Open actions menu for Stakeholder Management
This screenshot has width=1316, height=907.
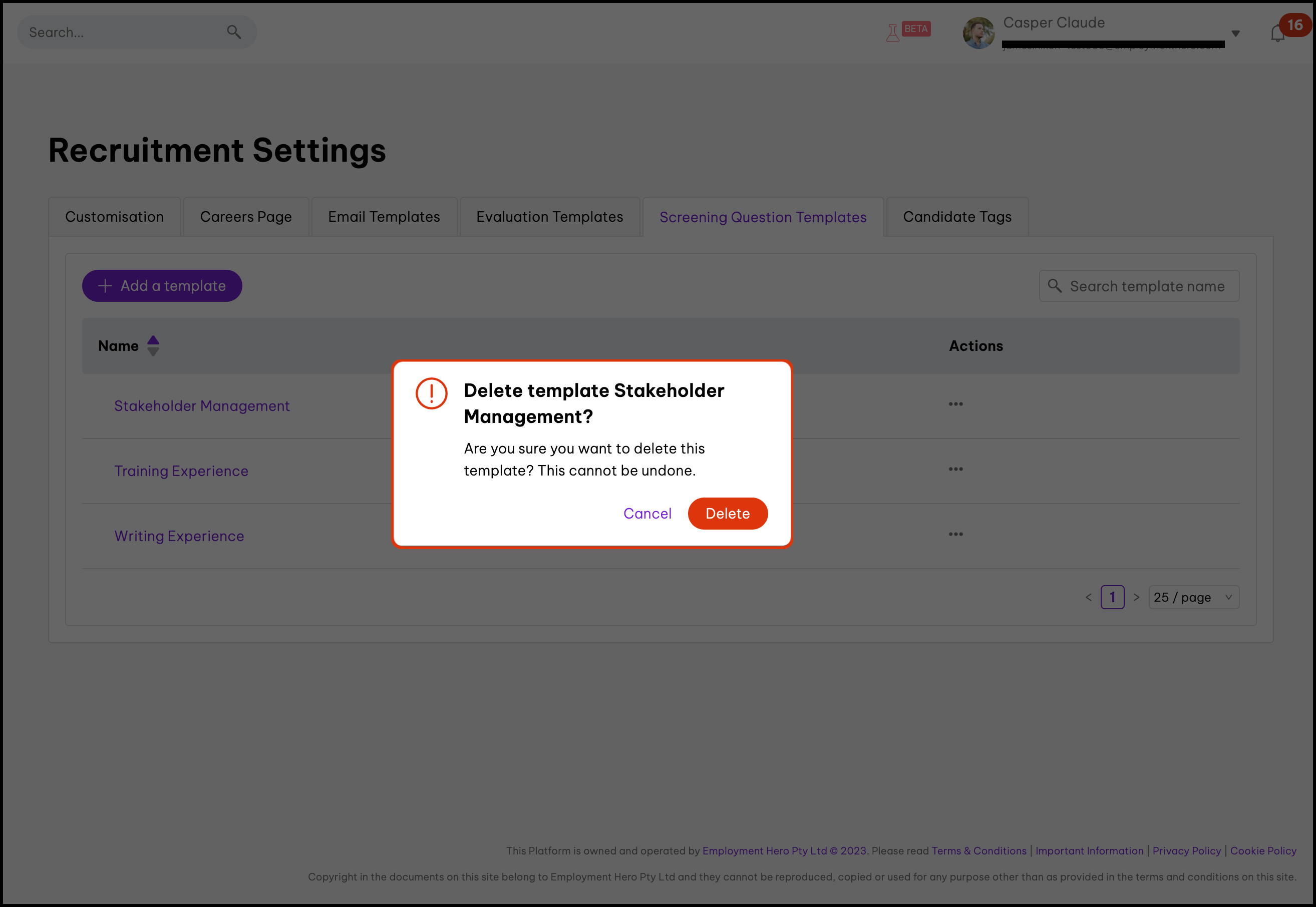point(955,404)
